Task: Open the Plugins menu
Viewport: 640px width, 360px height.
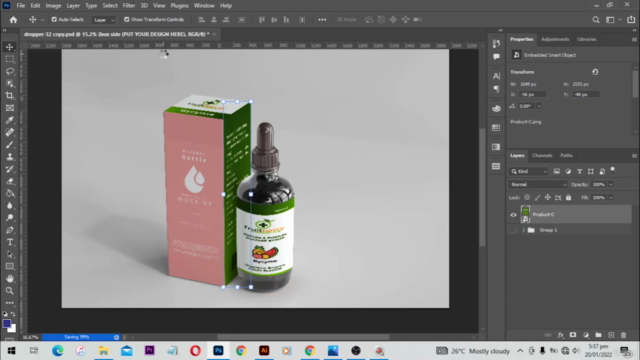Action: [x=179, y=6]
